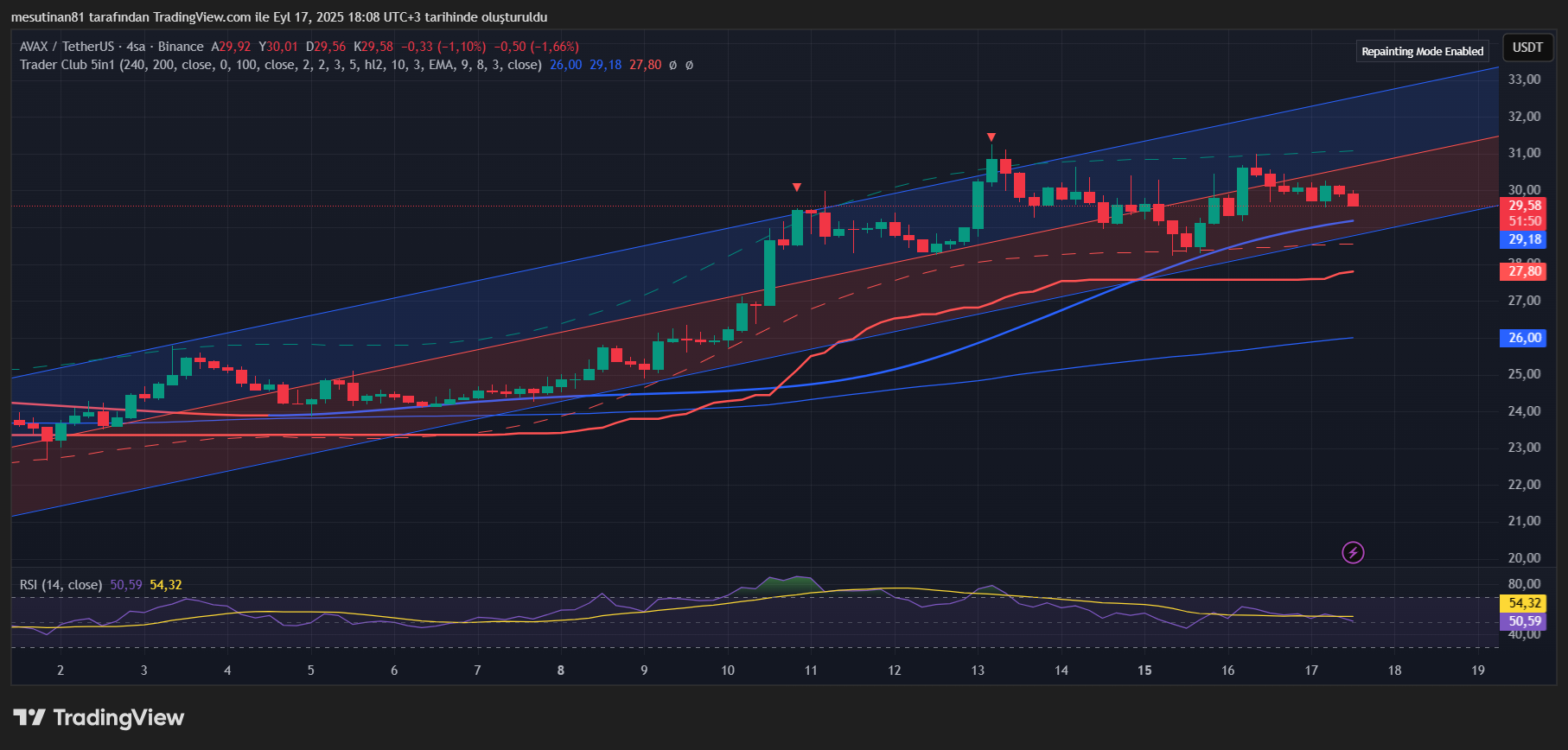Click the purple 50,59 RSI axis label

[1525, 621]
